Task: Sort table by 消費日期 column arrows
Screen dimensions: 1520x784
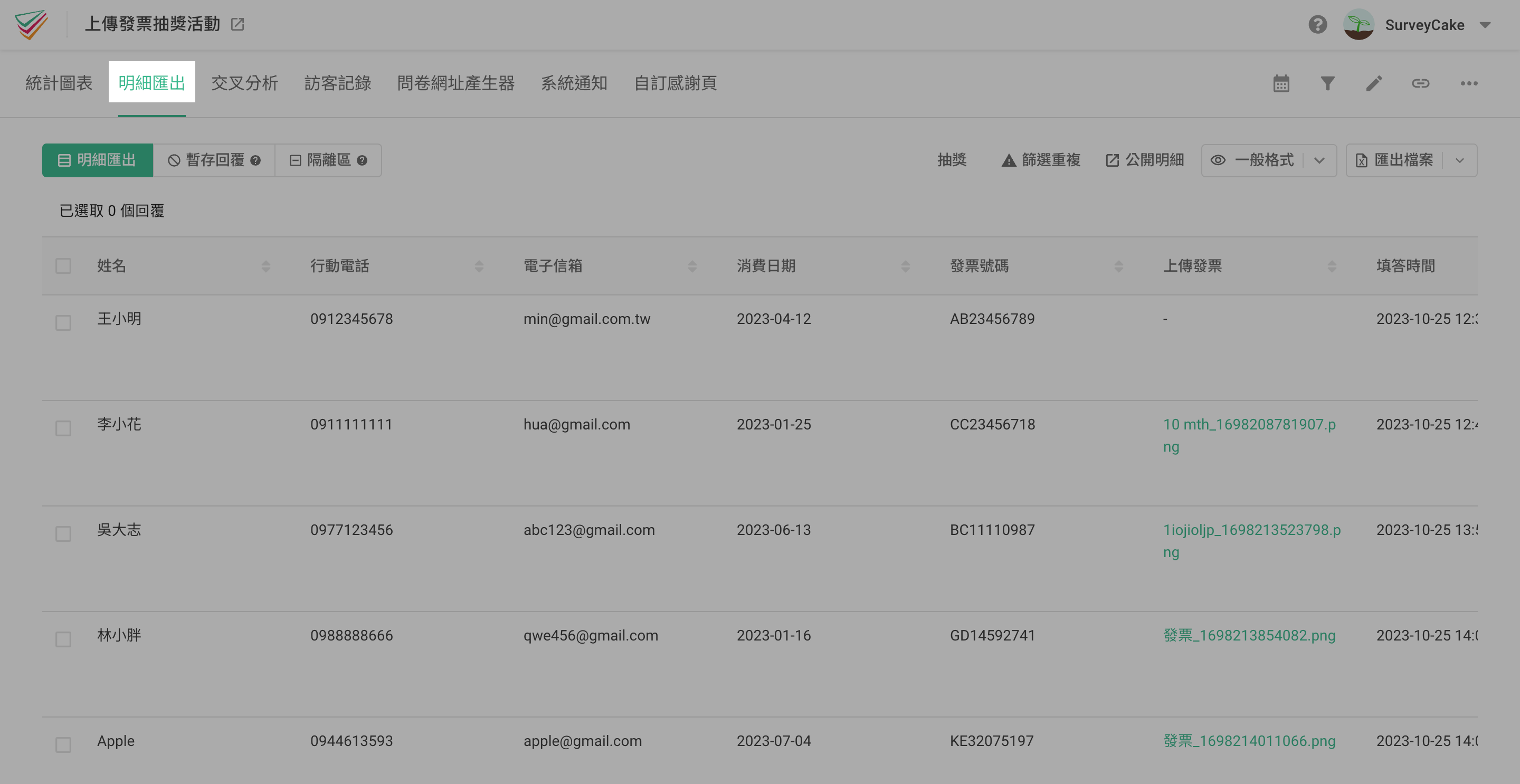Action: [x=905, y=266]
